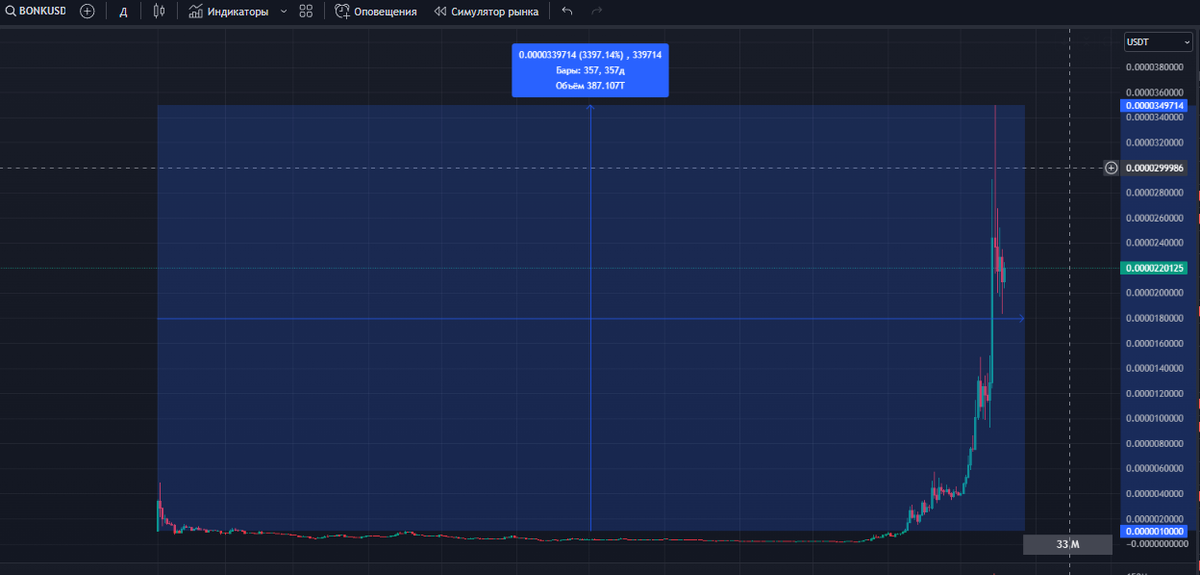The height and width of the screenshot is (575, 1200).
Task: Expand the favorites arrow next to Индикаторы
Action: (284, 12)
